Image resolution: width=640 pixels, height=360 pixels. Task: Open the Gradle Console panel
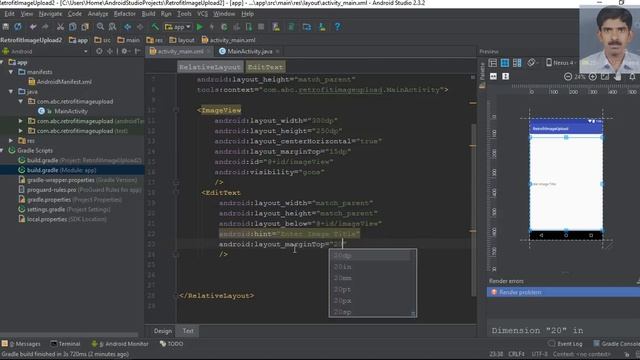click(x=616, y=344)
